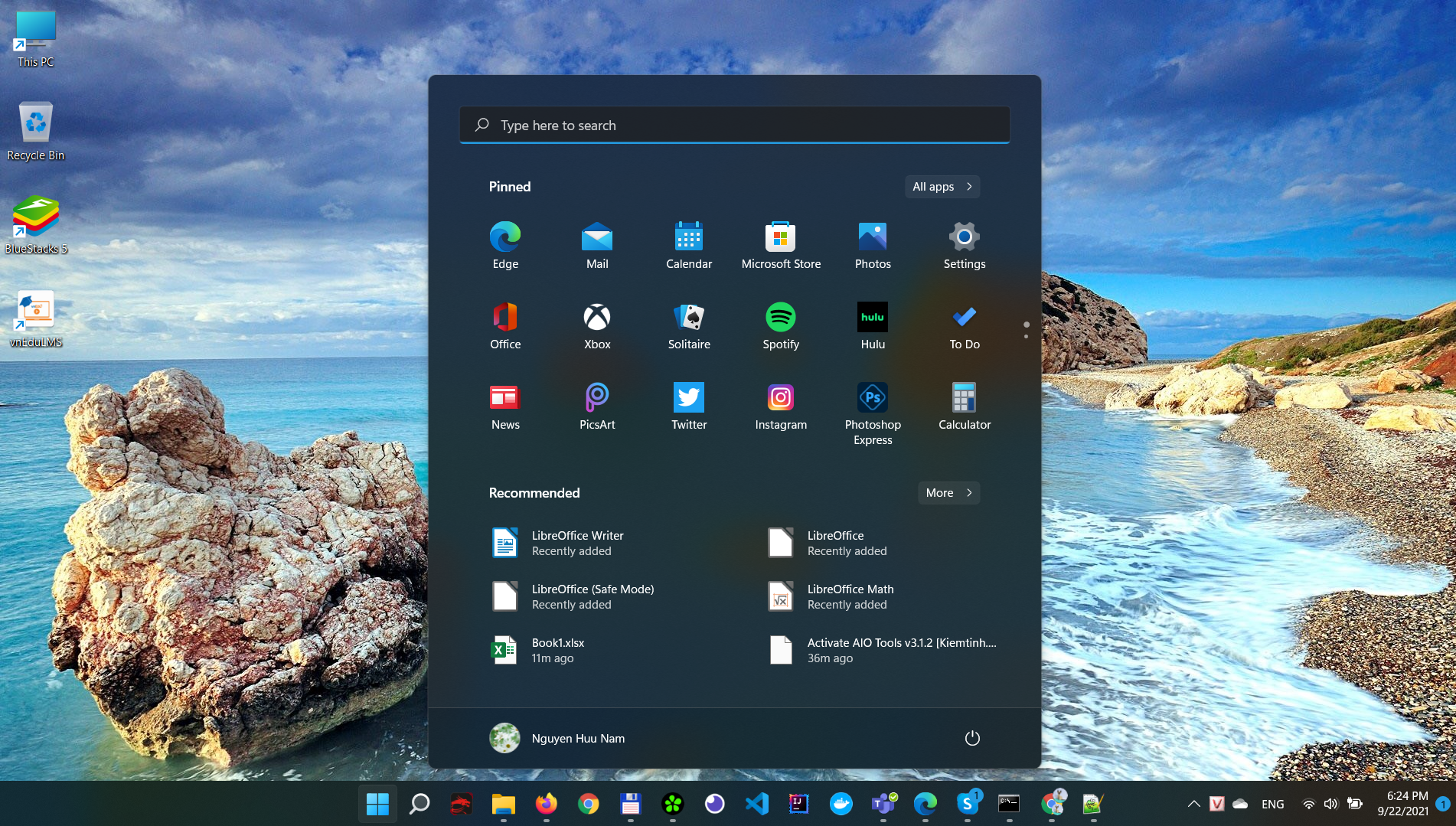Open the Microsoft Store app

[781, 245]
